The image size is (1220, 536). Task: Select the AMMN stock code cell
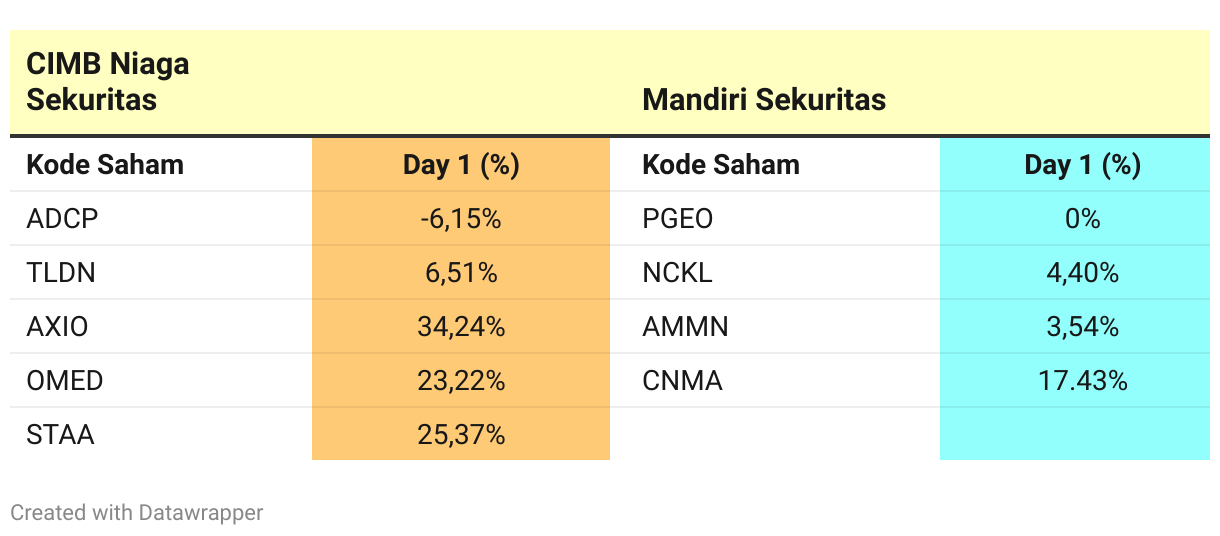[x=685, y=327]
